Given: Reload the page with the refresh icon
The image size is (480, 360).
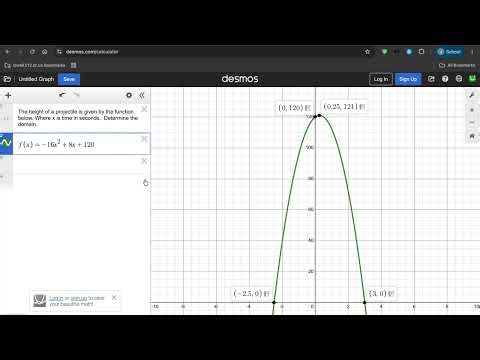Looking at the screenshot, I should pos(32,52).
